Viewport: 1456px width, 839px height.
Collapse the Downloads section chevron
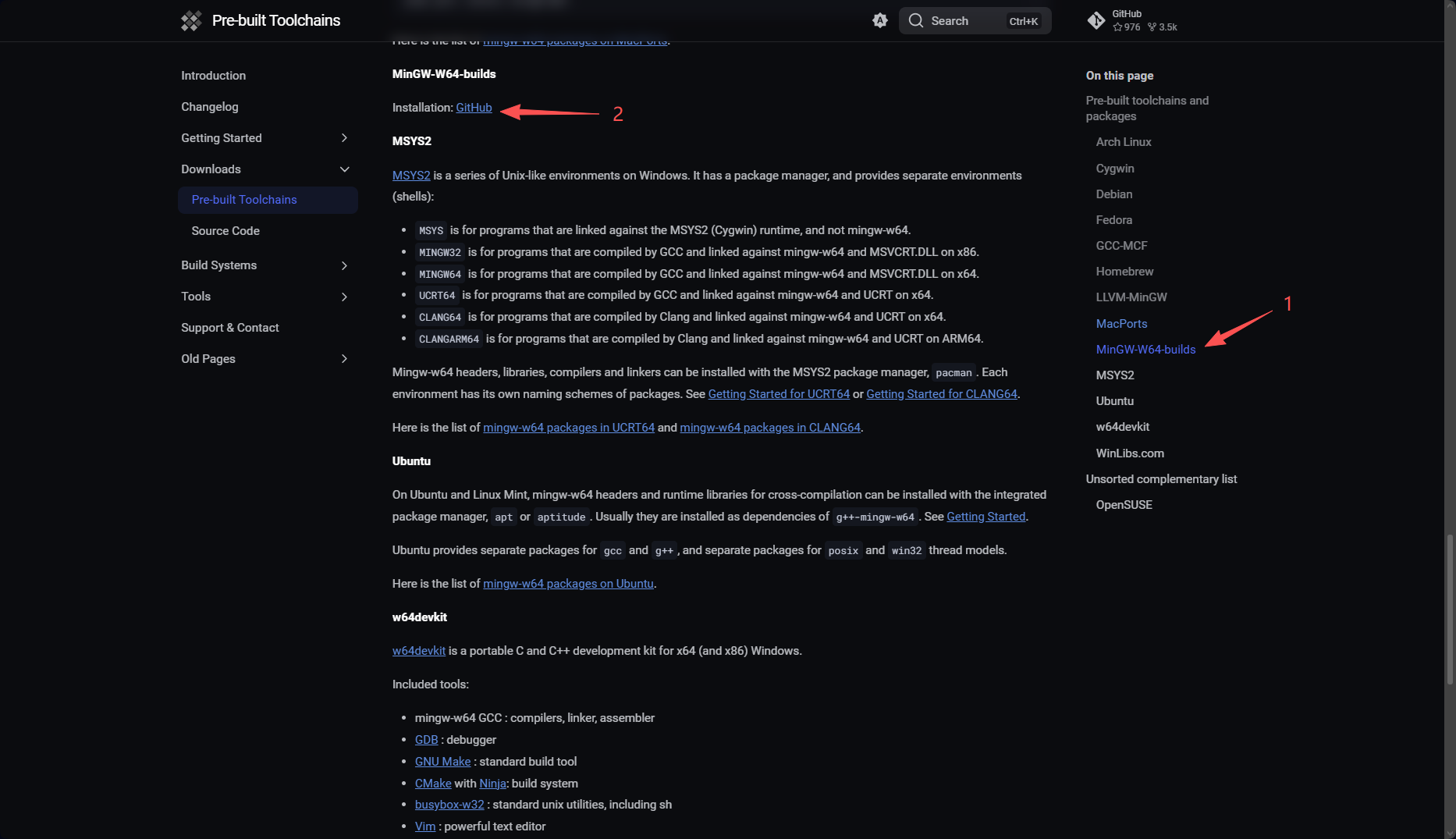pyautogui.click(x=344, y=169)
